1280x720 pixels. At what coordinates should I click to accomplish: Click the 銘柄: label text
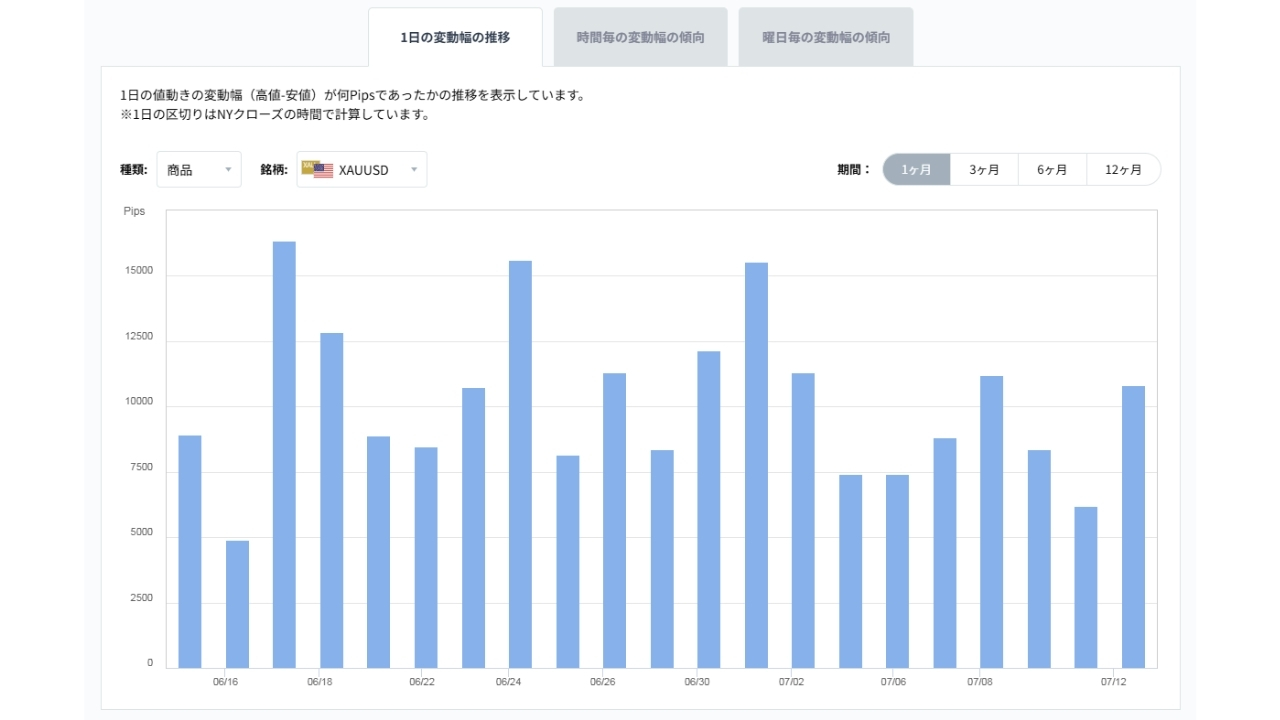pos(274,170)
